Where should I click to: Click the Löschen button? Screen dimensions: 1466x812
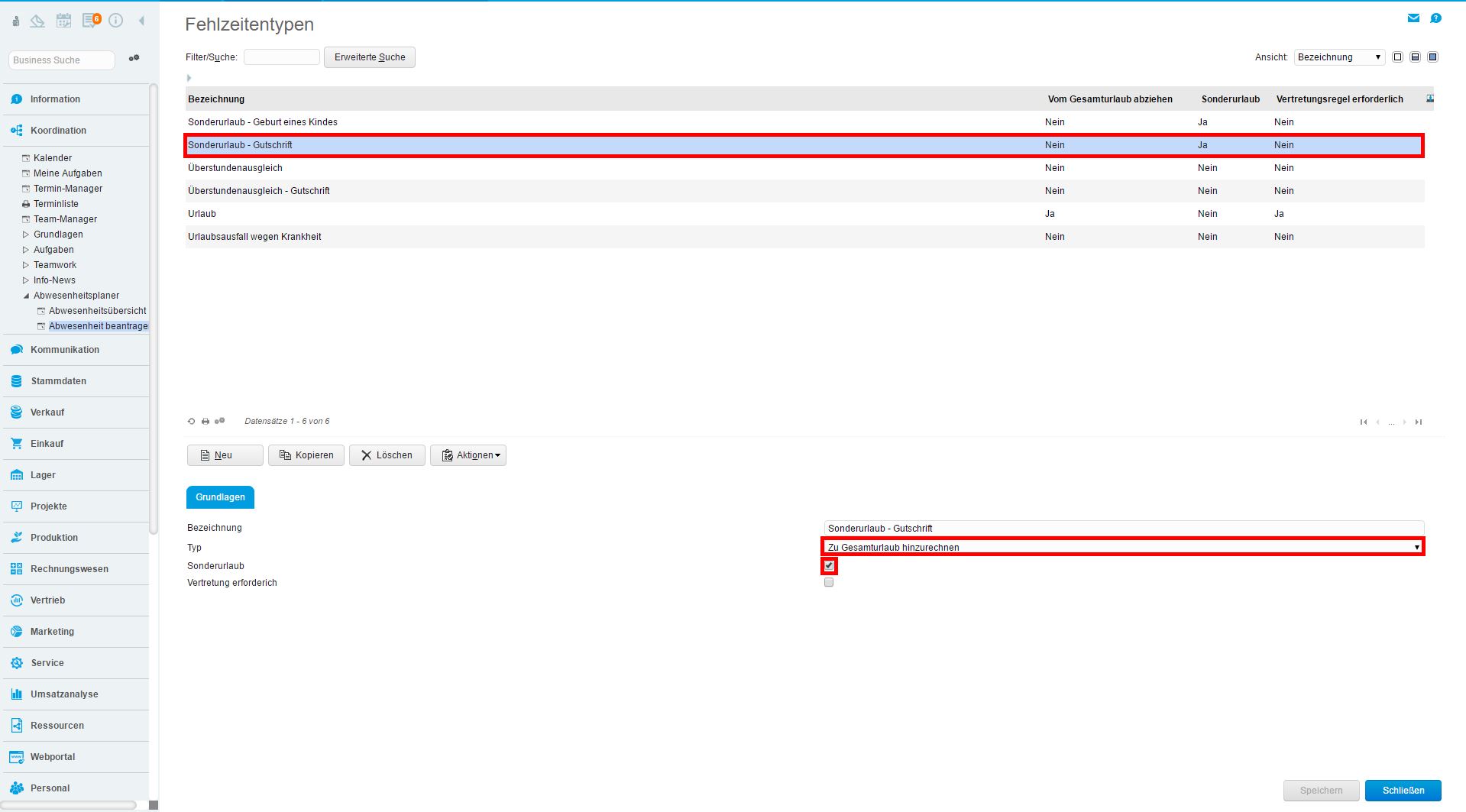pyautogui.click(x=387, y=455)
